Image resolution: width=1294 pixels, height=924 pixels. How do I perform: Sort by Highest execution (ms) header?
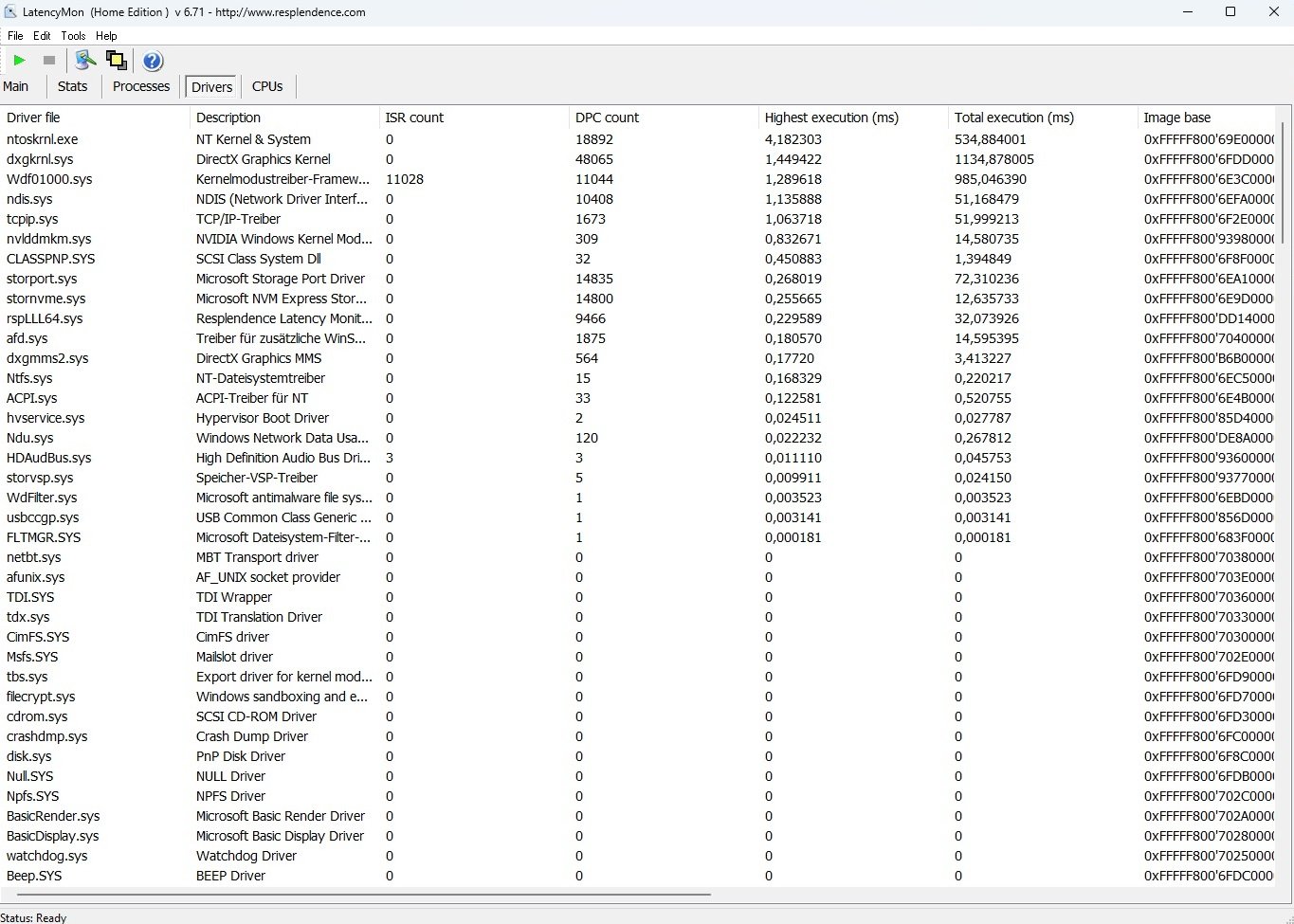point(853,118)
